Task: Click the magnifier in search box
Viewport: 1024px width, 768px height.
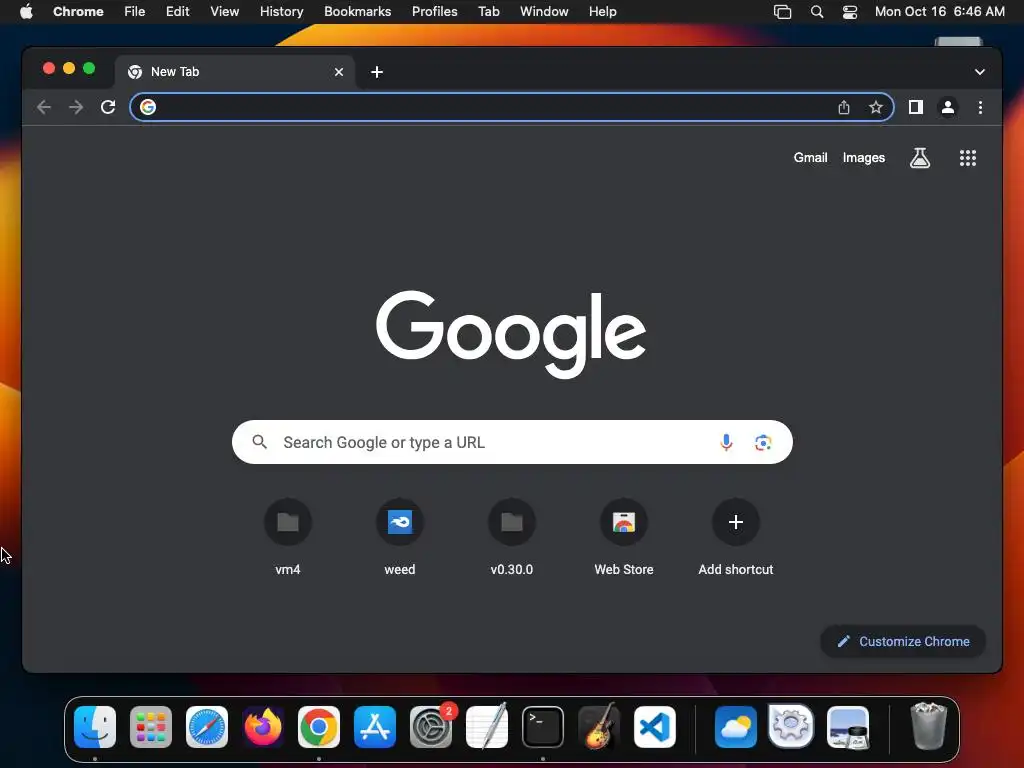Action: [x=259, y=442]
